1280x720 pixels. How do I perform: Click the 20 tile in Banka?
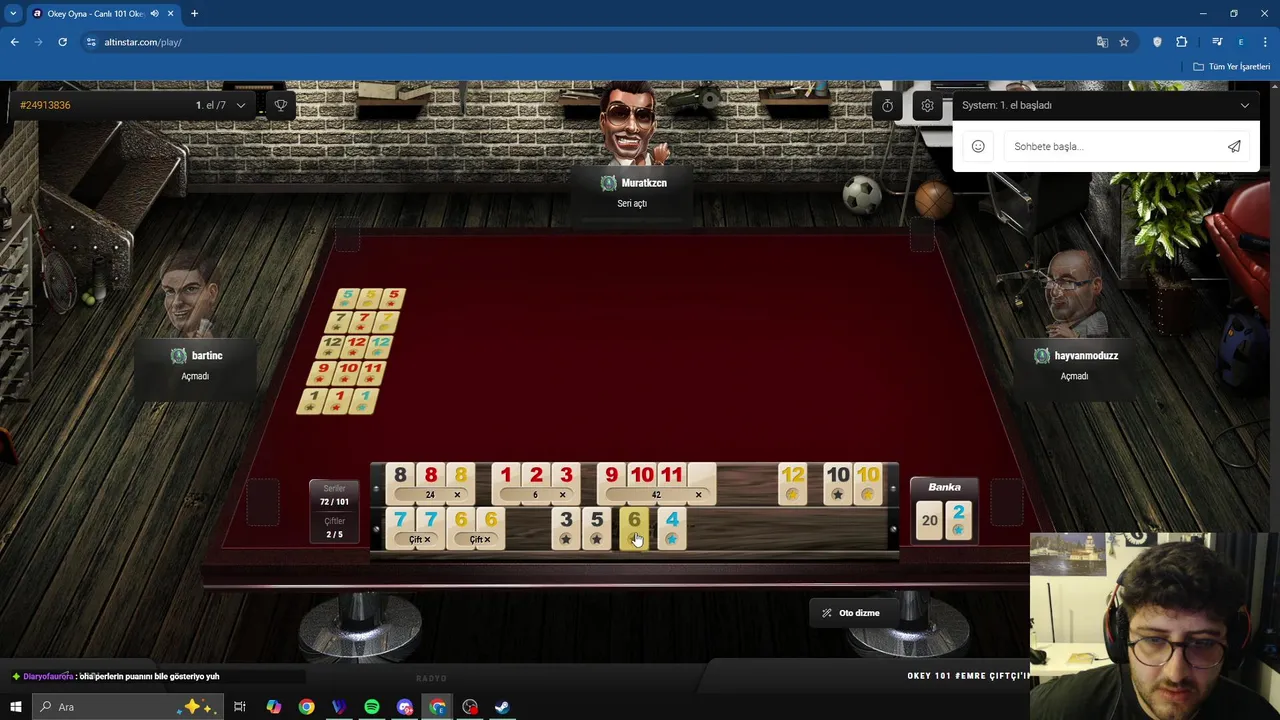[930, 521]
